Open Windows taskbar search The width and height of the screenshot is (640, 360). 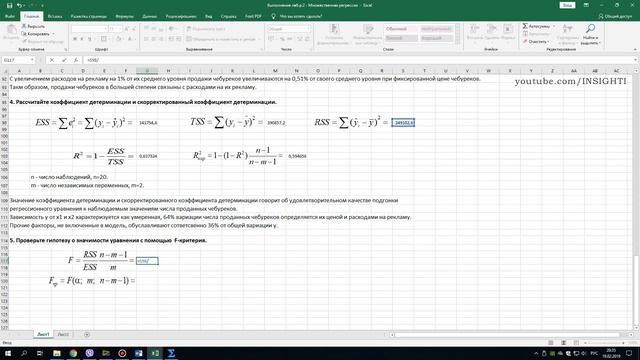click(x=24, y=353)
